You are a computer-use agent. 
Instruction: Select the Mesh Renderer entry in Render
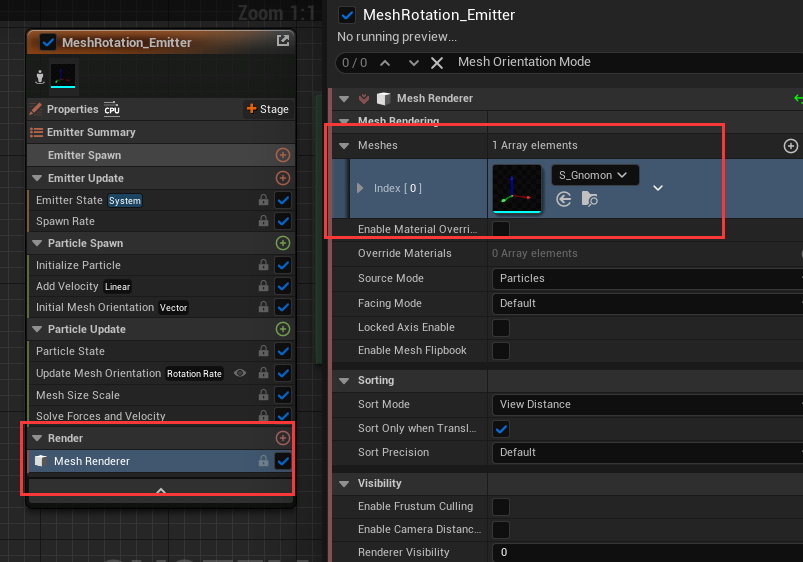(91, 461)
